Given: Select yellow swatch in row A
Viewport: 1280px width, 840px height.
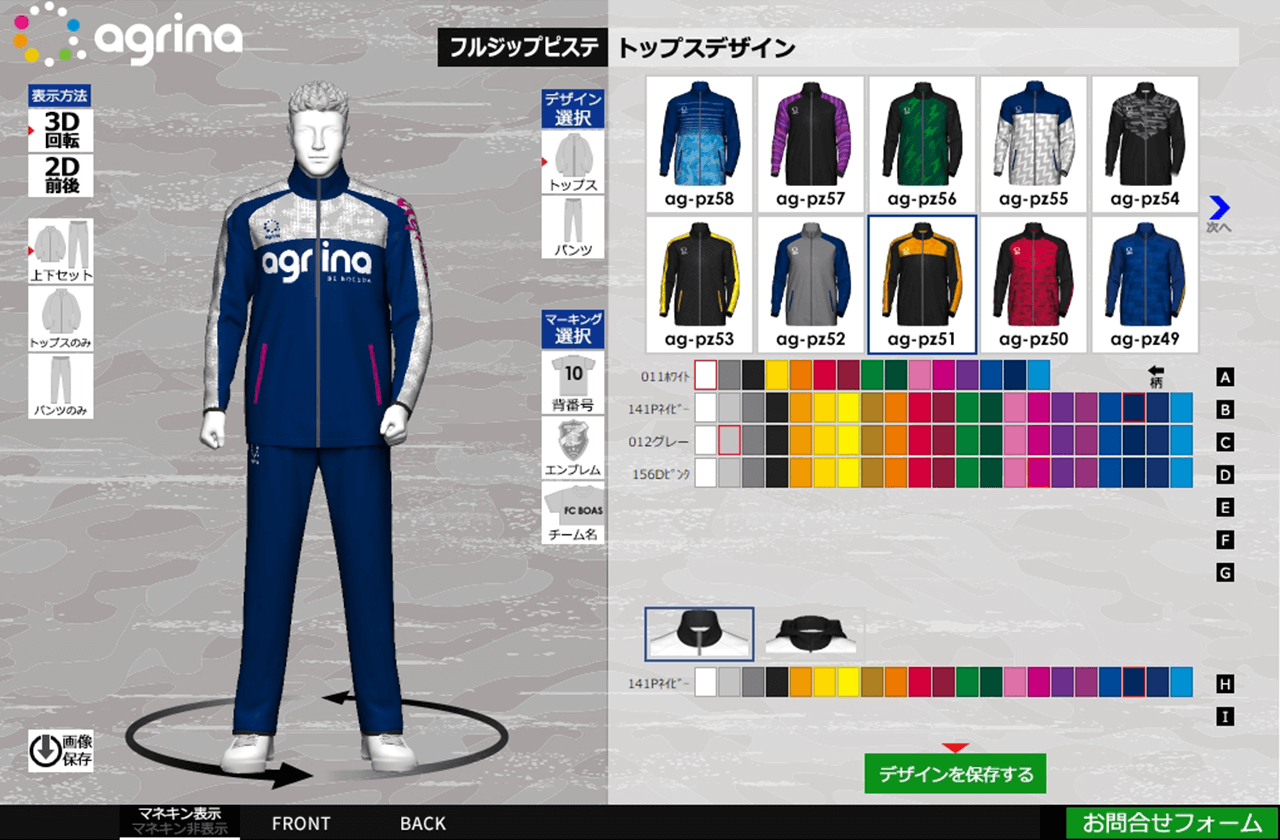Looking at the screenshot, I should (777, 375).
